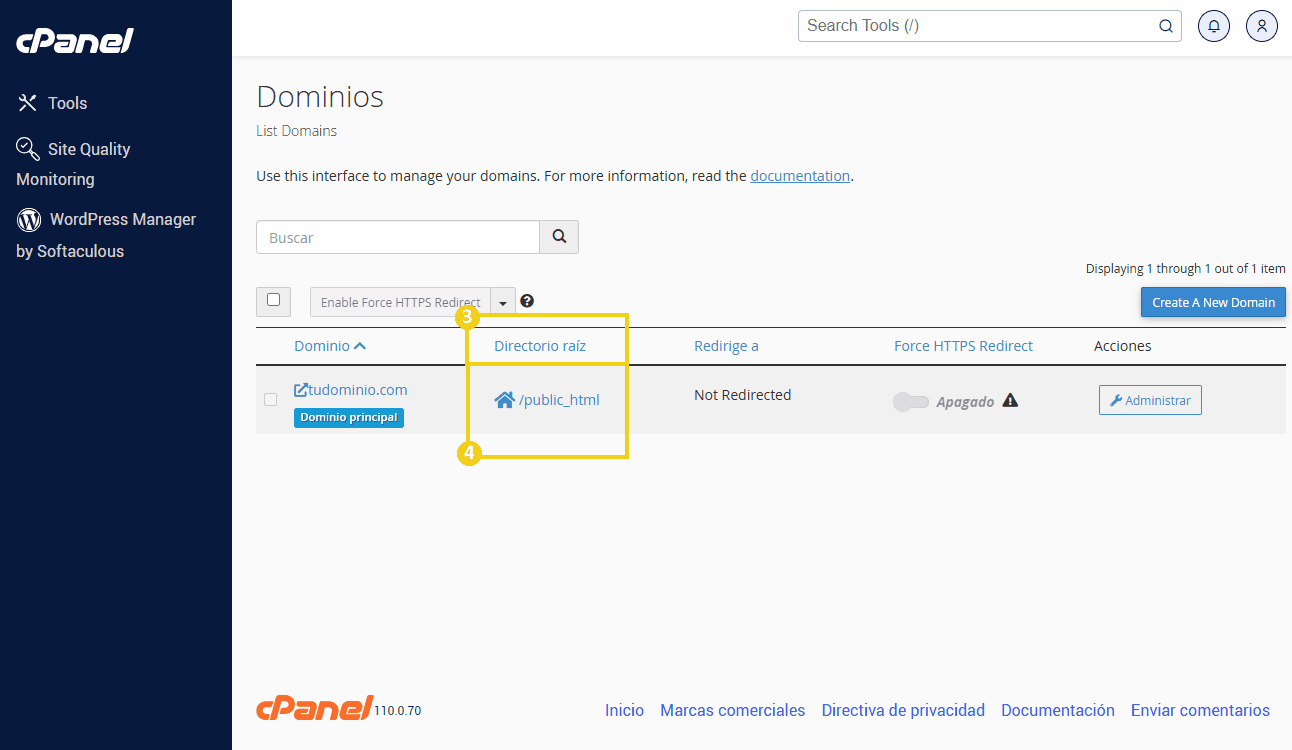Viewport: 1292px width, 750px height.
Task: Click the Administrar button
Action: [1150, 400]
